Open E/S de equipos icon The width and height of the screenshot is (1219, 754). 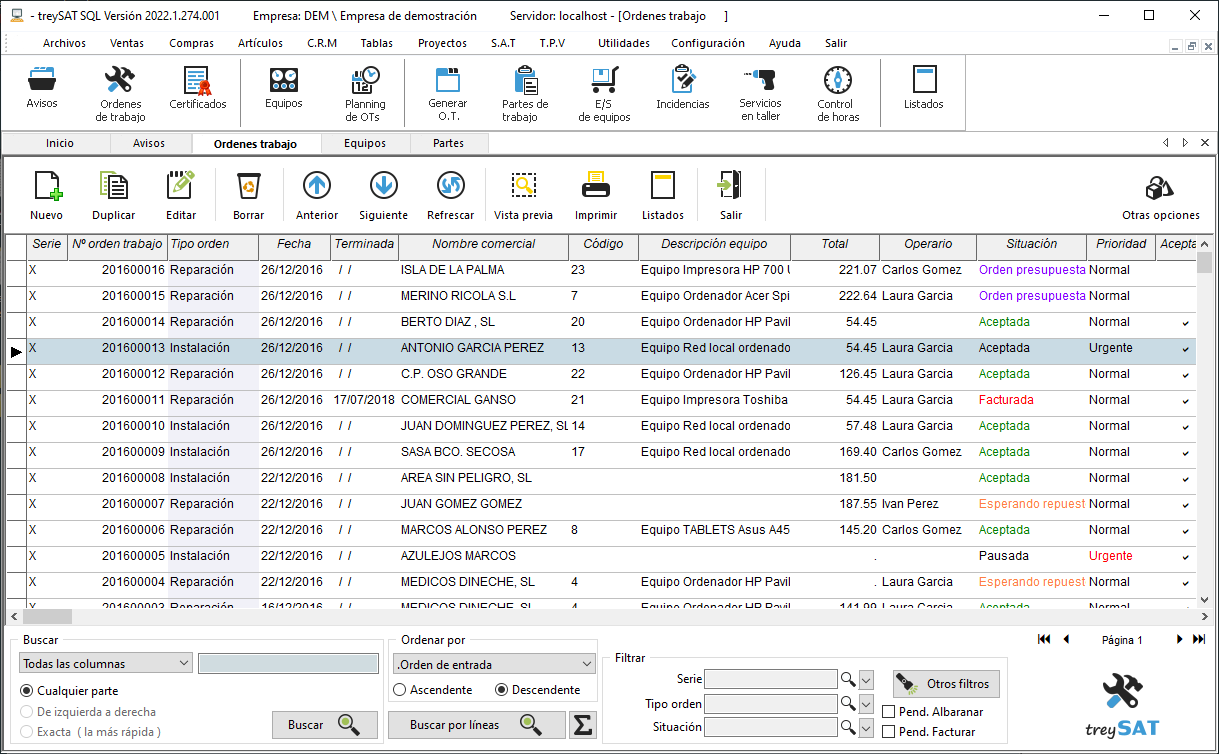tap(604, 94)
